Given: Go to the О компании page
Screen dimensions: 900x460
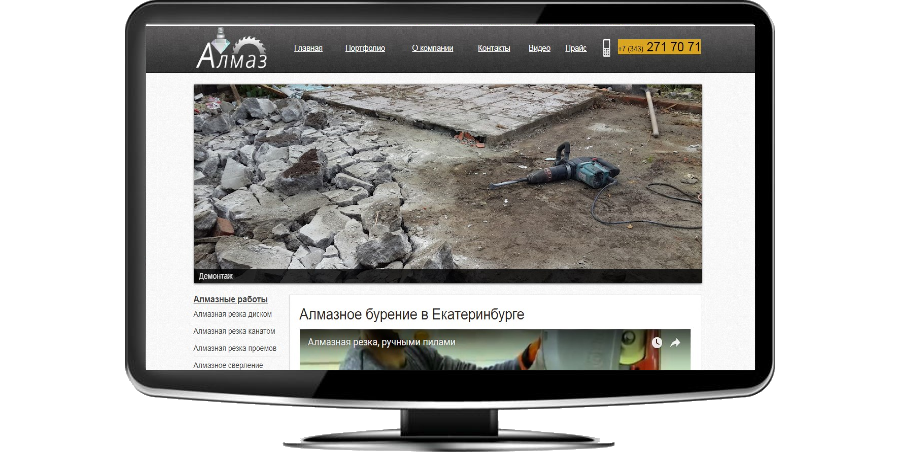Looking at the screenshot, I should (432, 48).
